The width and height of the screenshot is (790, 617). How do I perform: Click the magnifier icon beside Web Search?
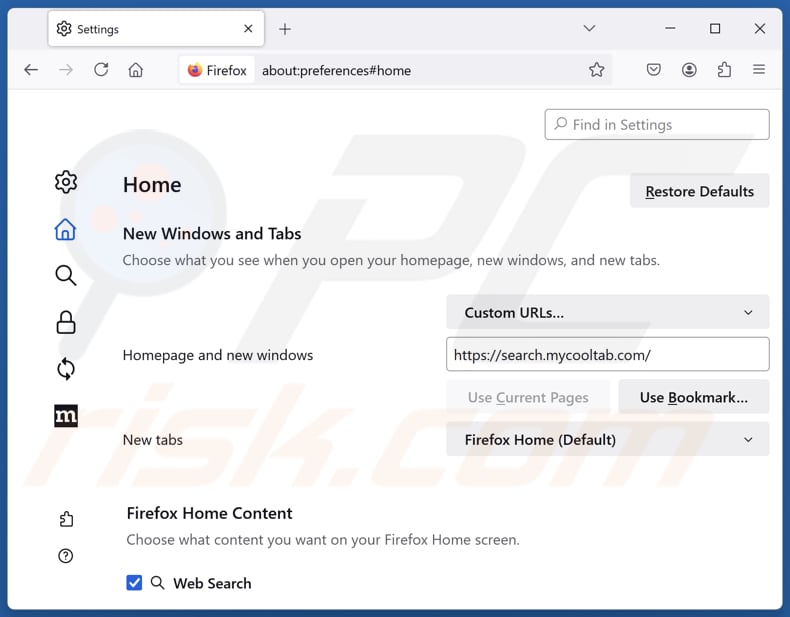tap(158, 583)
